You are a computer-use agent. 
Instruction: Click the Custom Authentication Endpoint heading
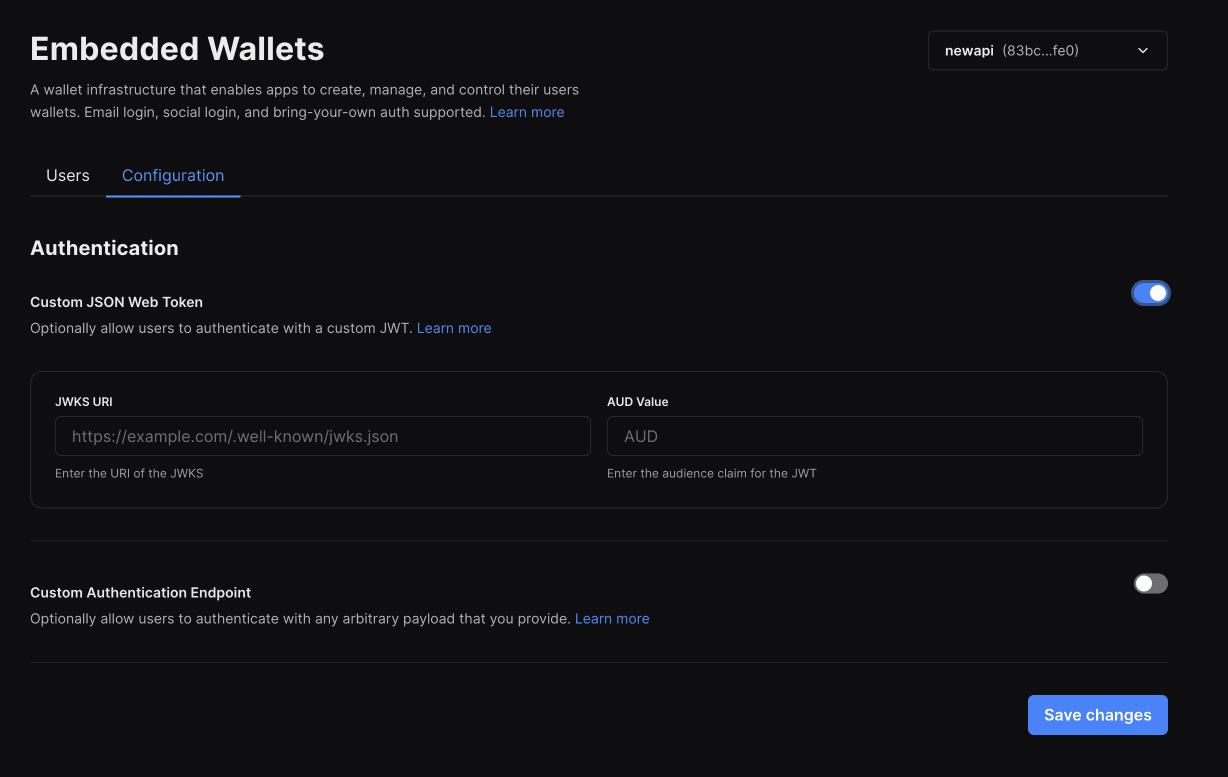click(140, 593)
